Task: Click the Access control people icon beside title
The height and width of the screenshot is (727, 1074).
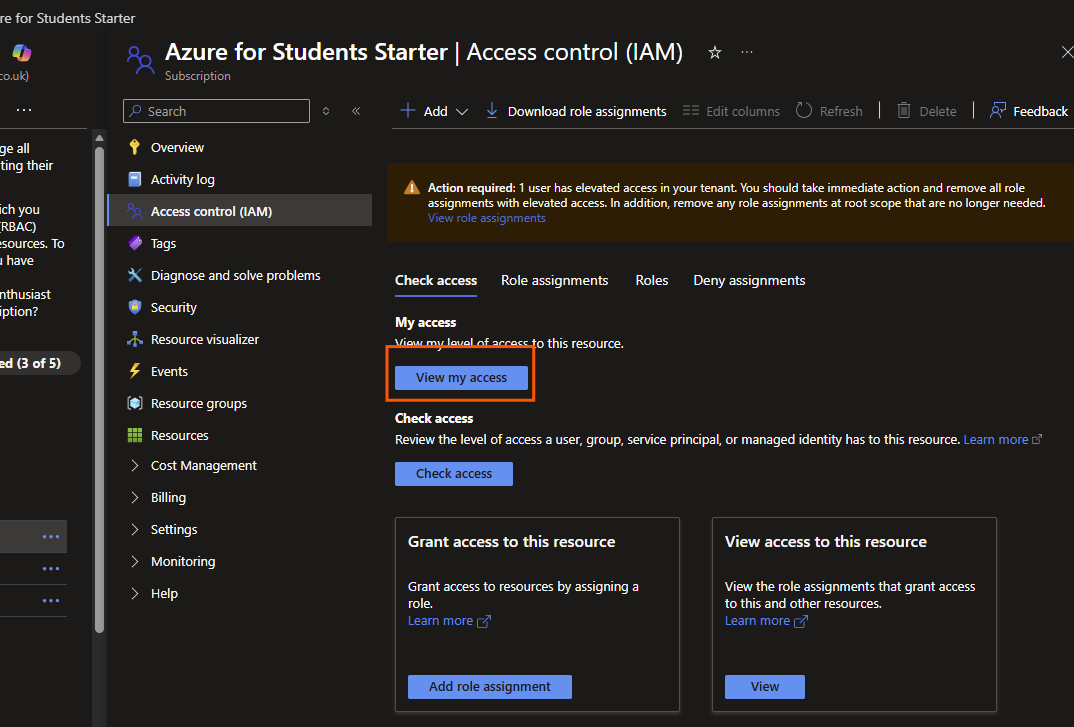Action: tap(140, 60)
